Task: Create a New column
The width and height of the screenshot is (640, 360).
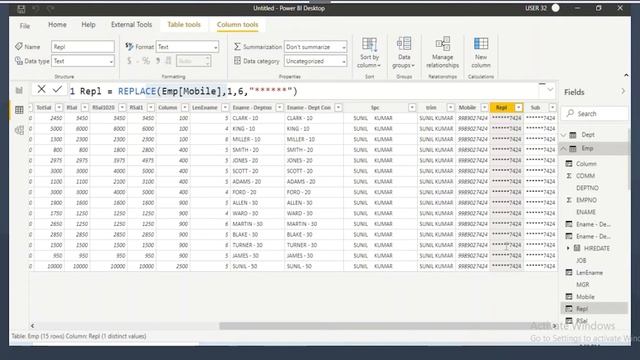Action: [x=481, y=53]
